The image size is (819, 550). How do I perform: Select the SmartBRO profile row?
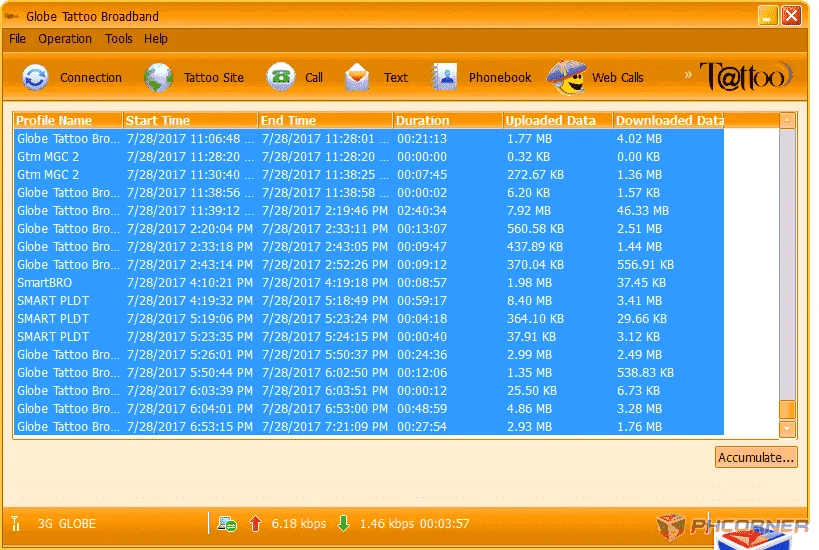[x=368, y=283]
